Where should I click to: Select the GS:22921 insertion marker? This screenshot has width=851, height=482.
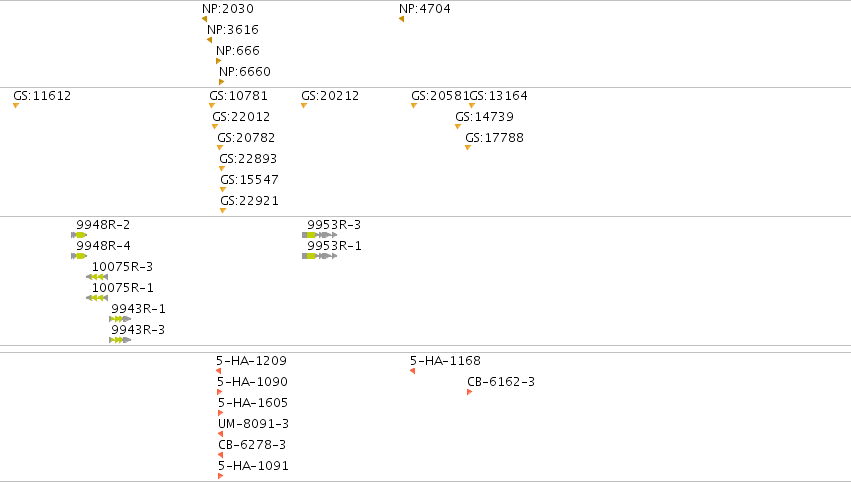(x=223, y=211)
